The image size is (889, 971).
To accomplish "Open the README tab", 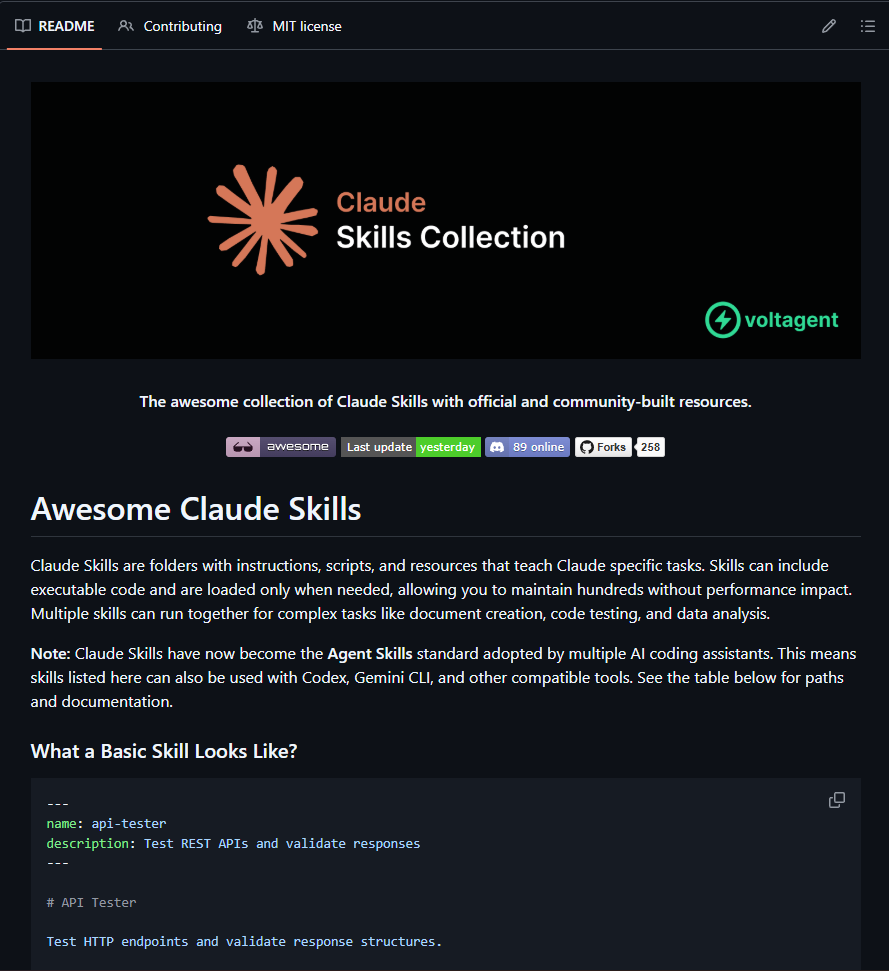I will tap(54, 26).
